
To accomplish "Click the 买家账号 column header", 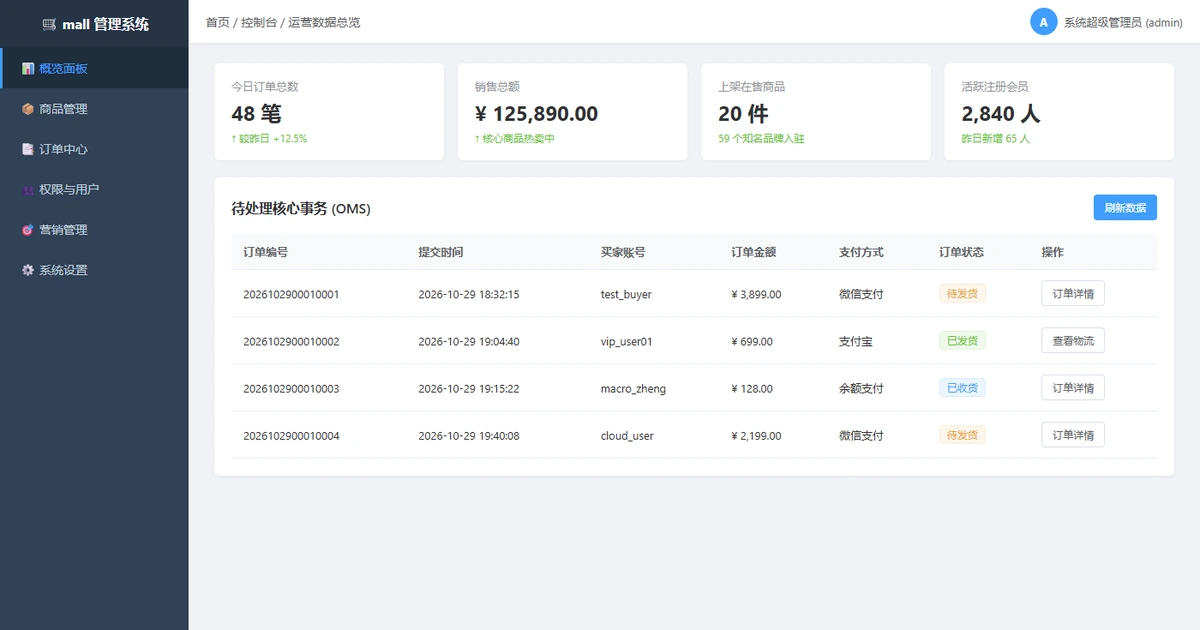I will [623, 252].
